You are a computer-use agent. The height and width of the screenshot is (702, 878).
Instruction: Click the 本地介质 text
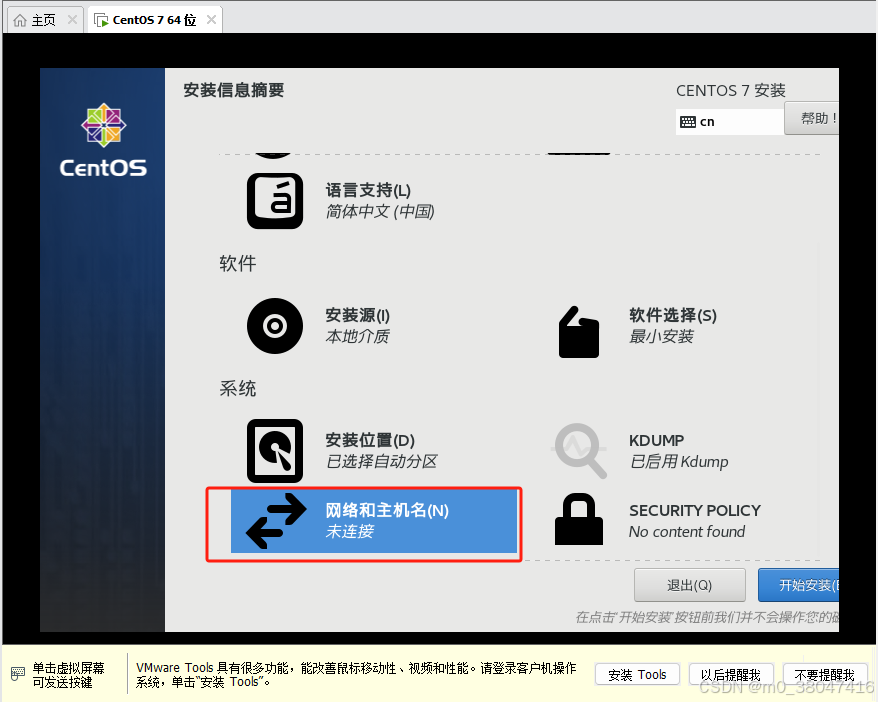point(357,336)
